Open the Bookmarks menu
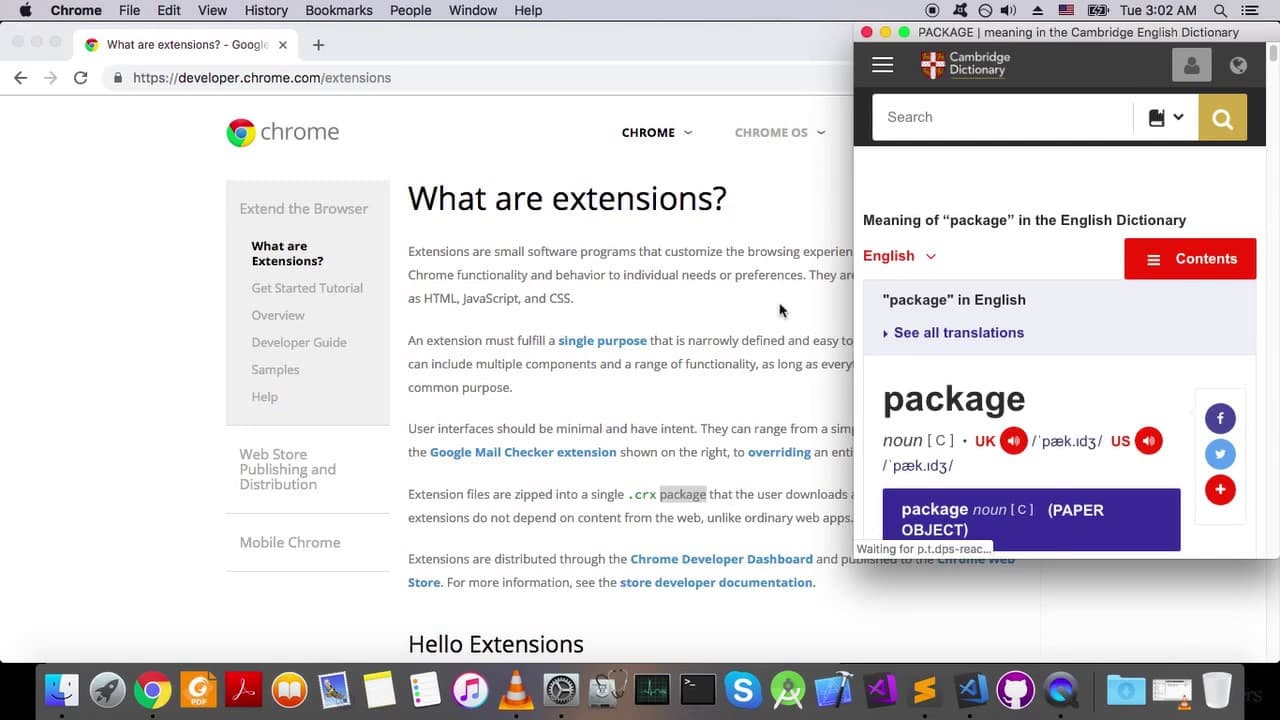 [x=340, y=10]
